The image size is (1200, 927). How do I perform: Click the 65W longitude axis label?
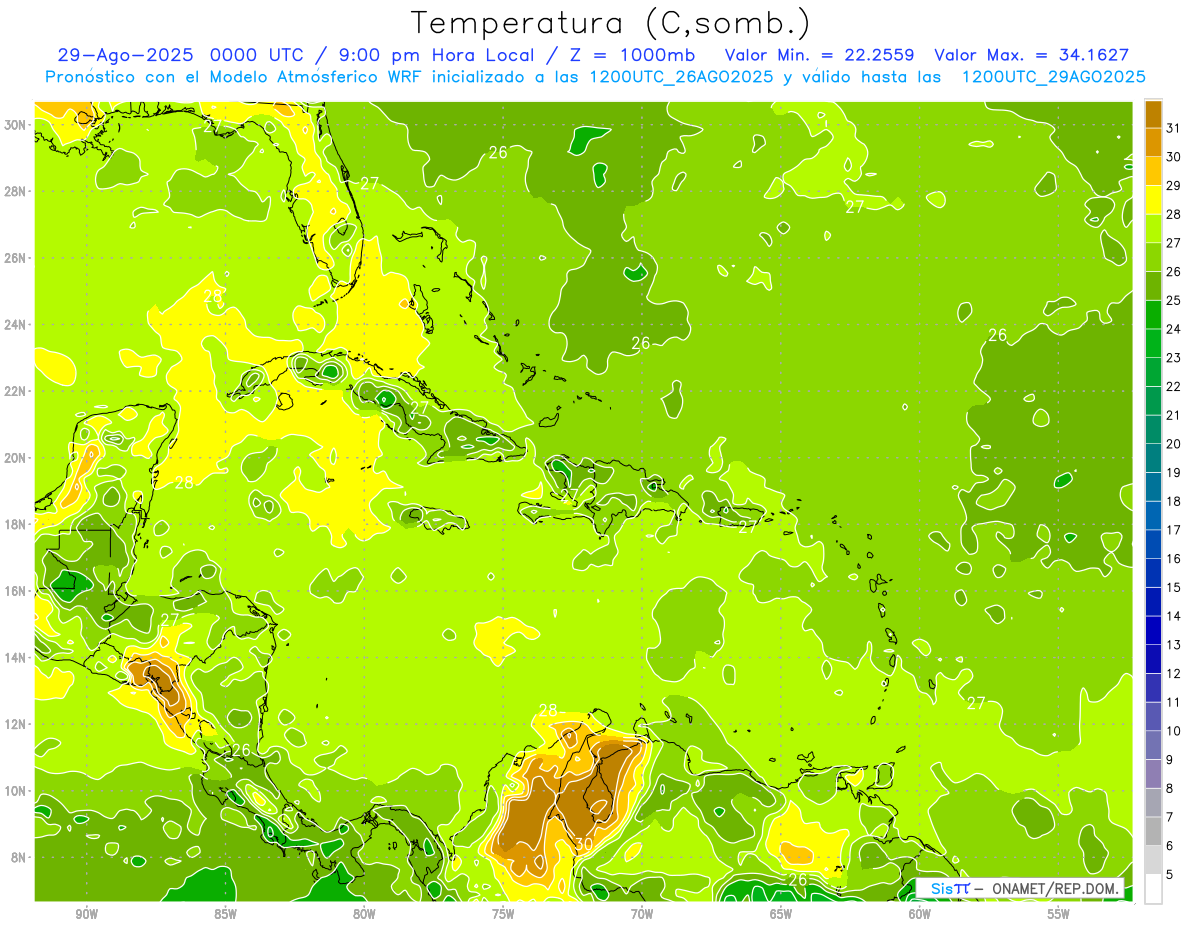pos(781,914)
